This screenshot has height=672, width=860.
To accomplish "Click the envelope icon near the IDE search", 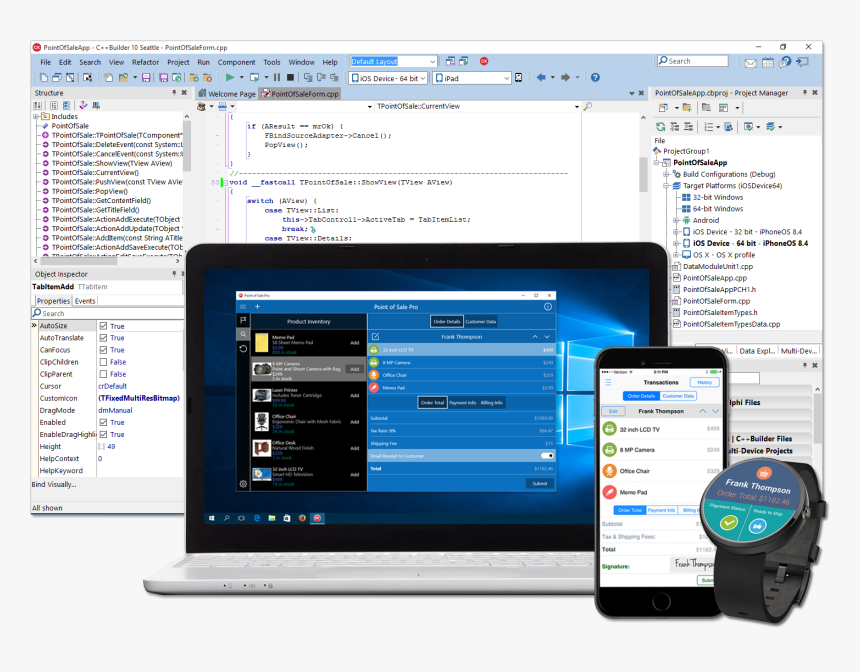I will coord(750,63).
